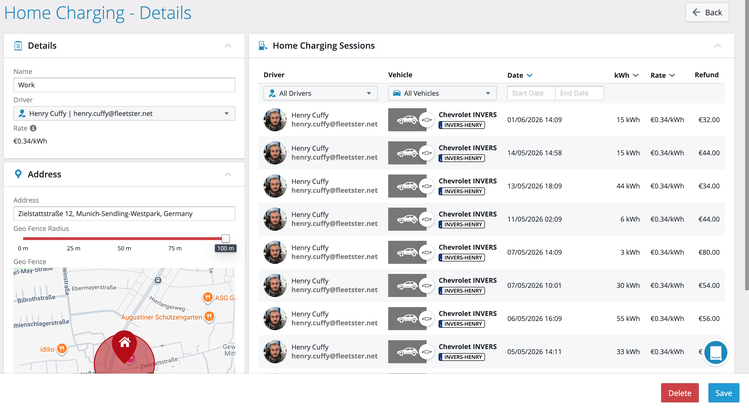The height and width of the screenshot is (412, 749).
Task: Click the 55 kWh cell
Action: (x=628, y=318)
